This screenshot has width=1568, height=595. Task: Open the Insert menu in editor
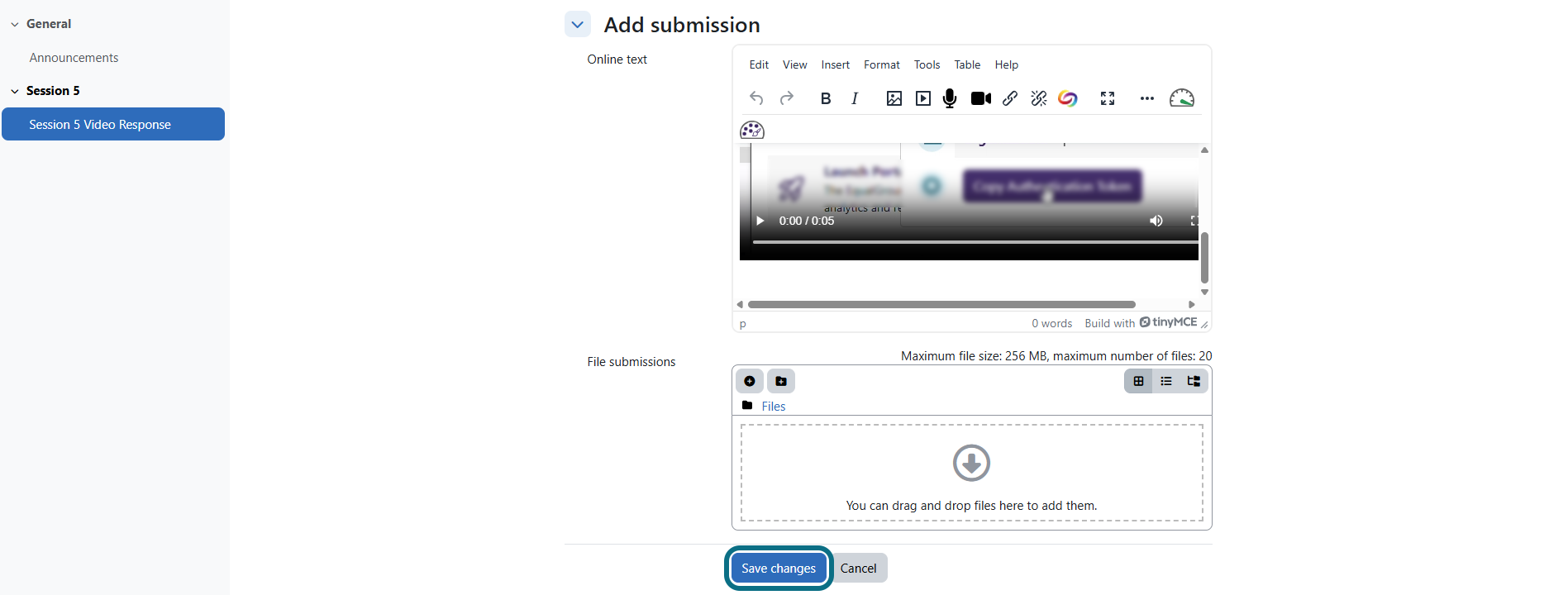(x=836, y=64)
